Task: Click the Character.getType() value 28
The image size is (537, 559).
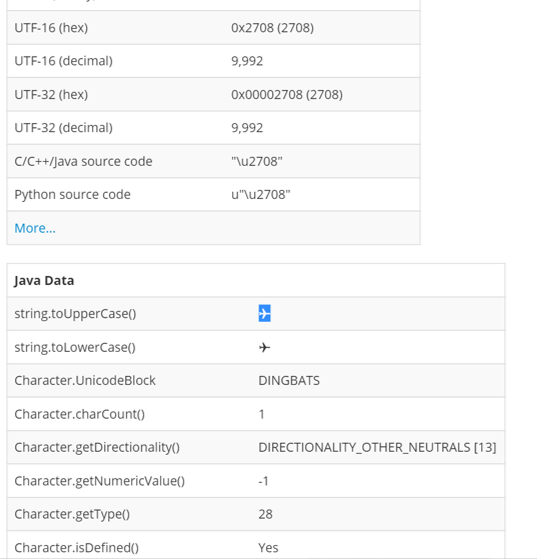Action: (265, 514)
